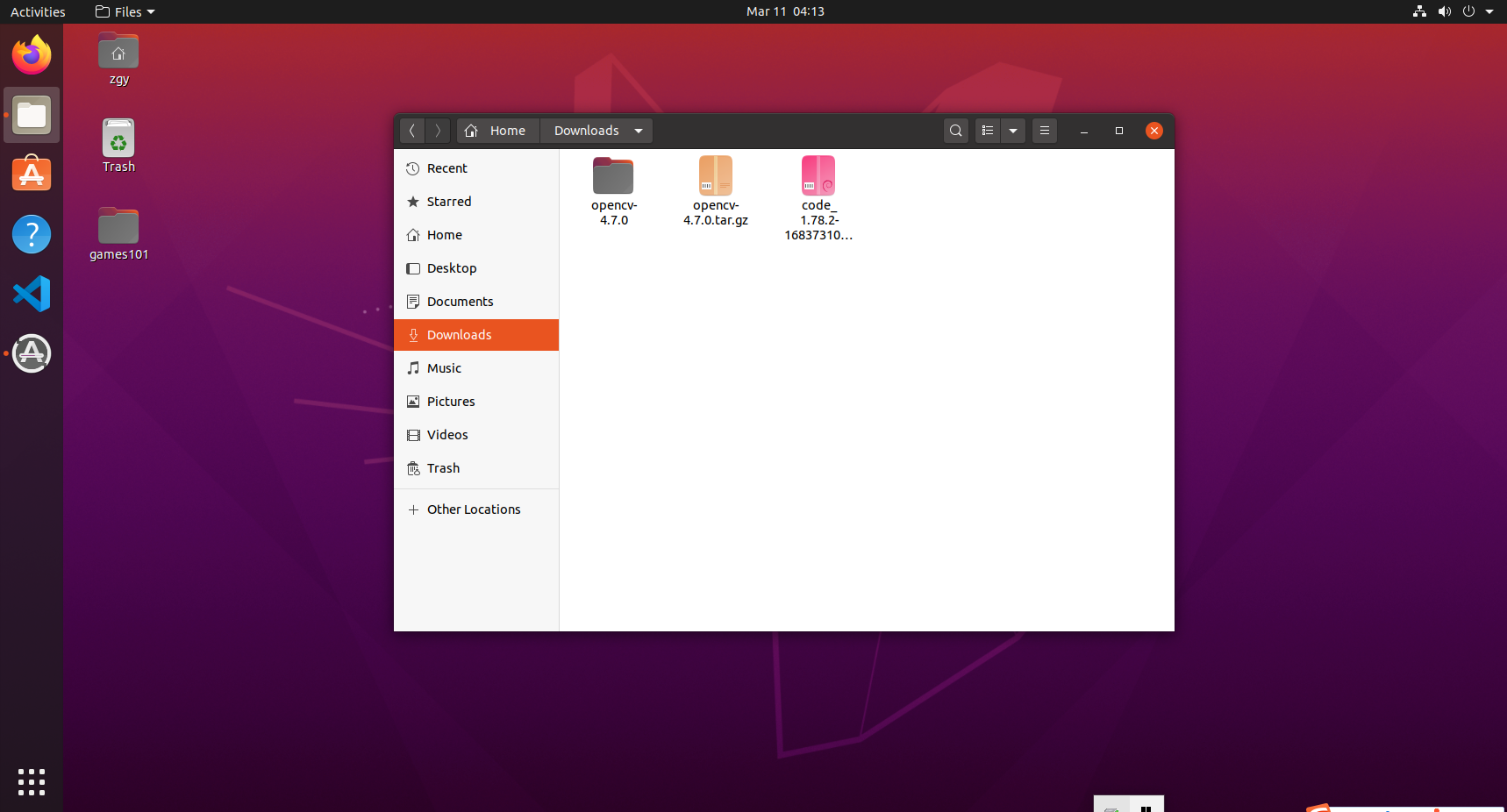The height and width of the screenshot is (812, 1507).
Task: Select Downloads in the sidebar
Action: pyautogui.click(x=476, y=335)
